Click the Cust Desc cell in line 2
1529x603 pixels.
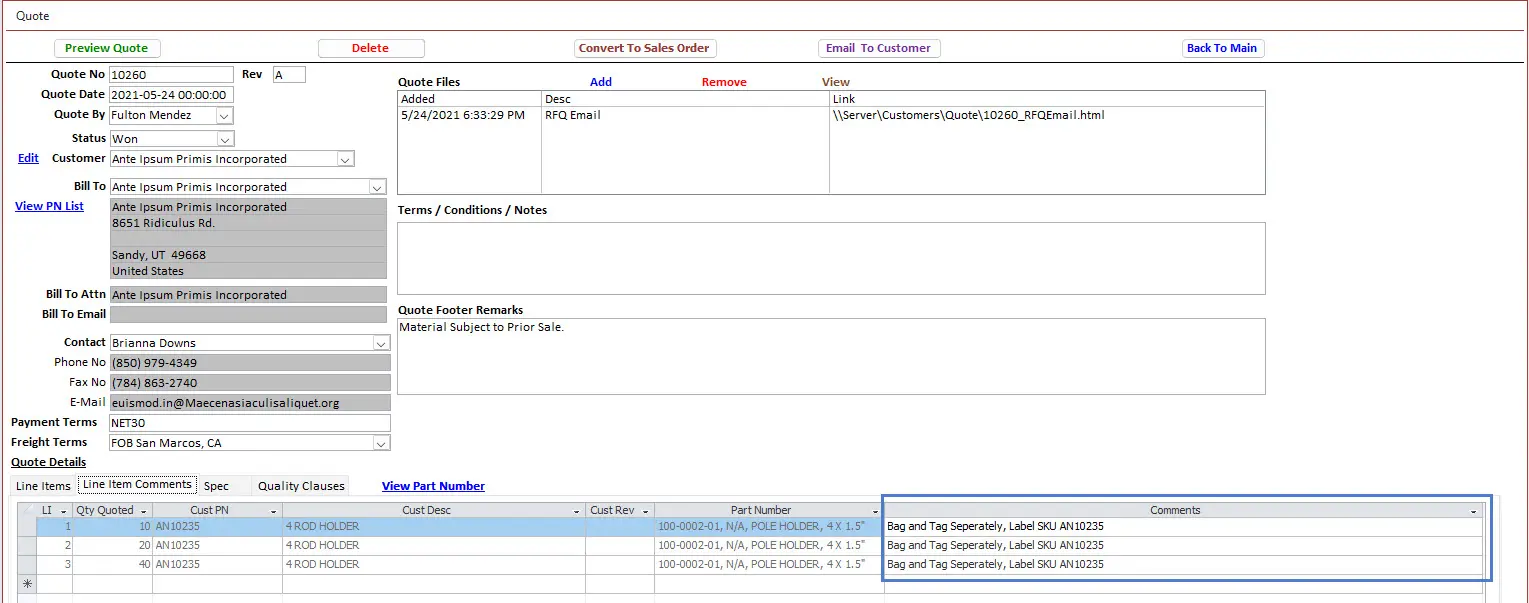click(434, 545)
